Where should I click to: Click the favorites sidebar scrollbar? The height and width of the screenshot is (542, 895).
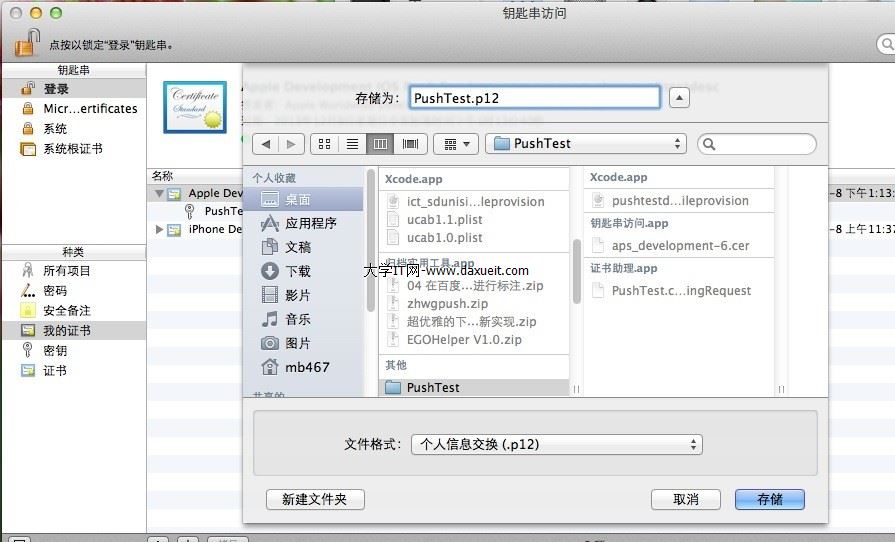point(370,240)
